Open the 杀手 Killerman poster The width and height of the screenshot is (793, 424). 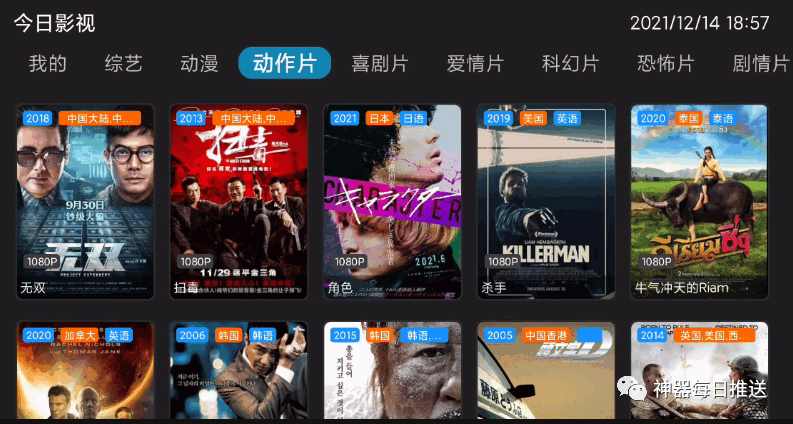pyautogui.click(x=546, y=202)
